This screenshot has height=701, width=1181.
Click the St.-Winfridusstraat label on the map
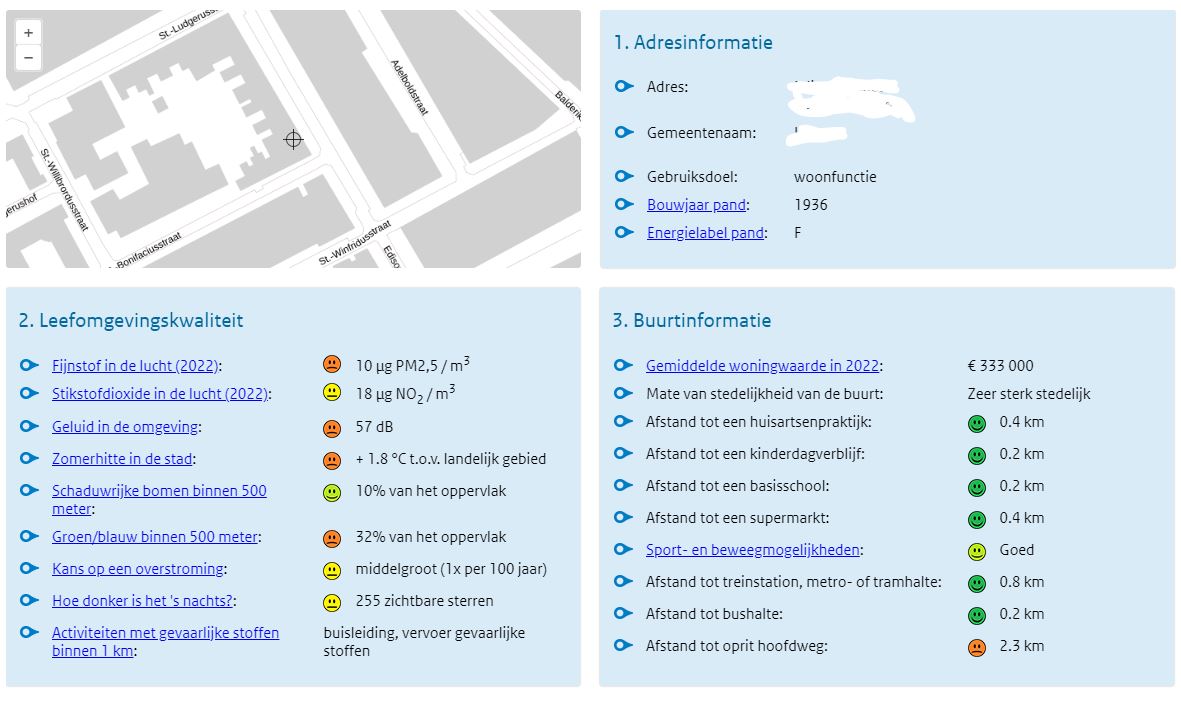(355, 242)
